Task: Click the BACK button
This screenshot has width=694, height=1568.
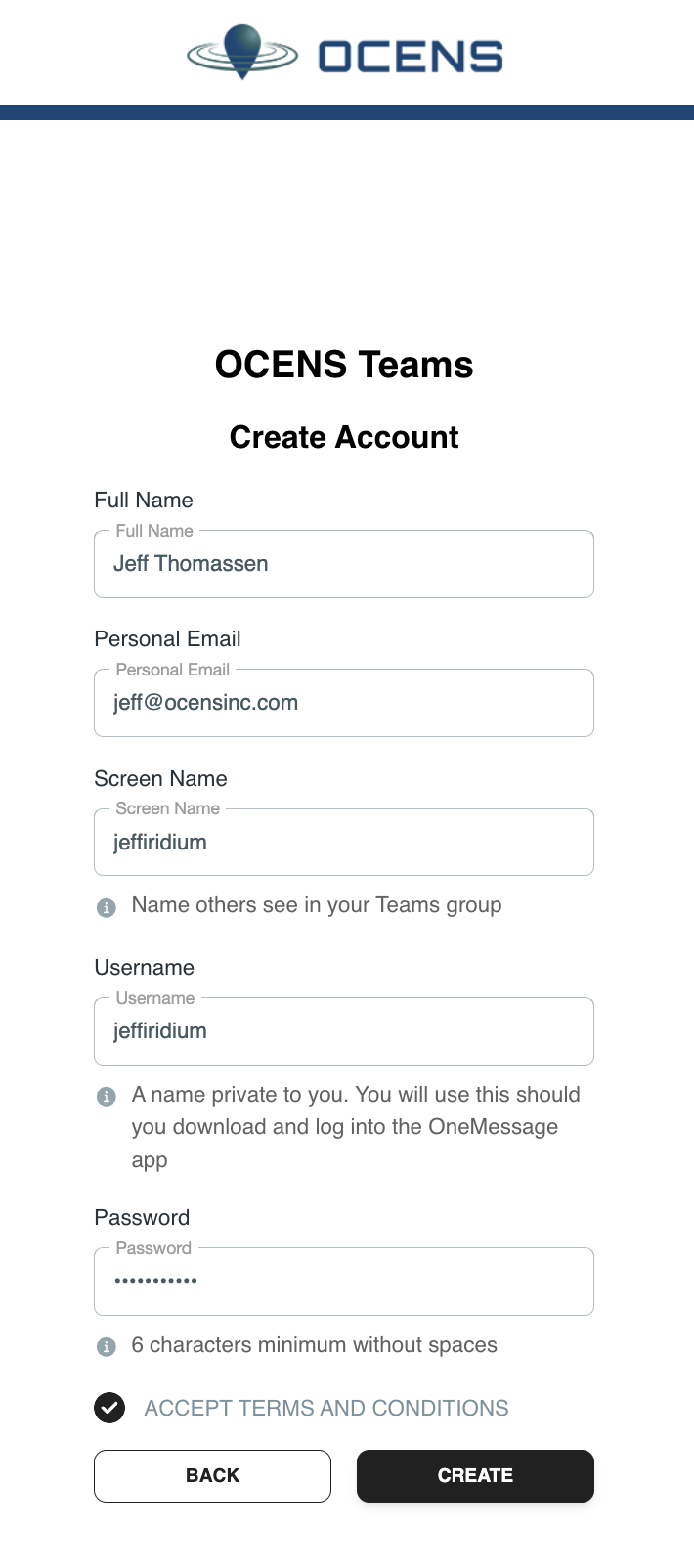Action: (212, 1476)
